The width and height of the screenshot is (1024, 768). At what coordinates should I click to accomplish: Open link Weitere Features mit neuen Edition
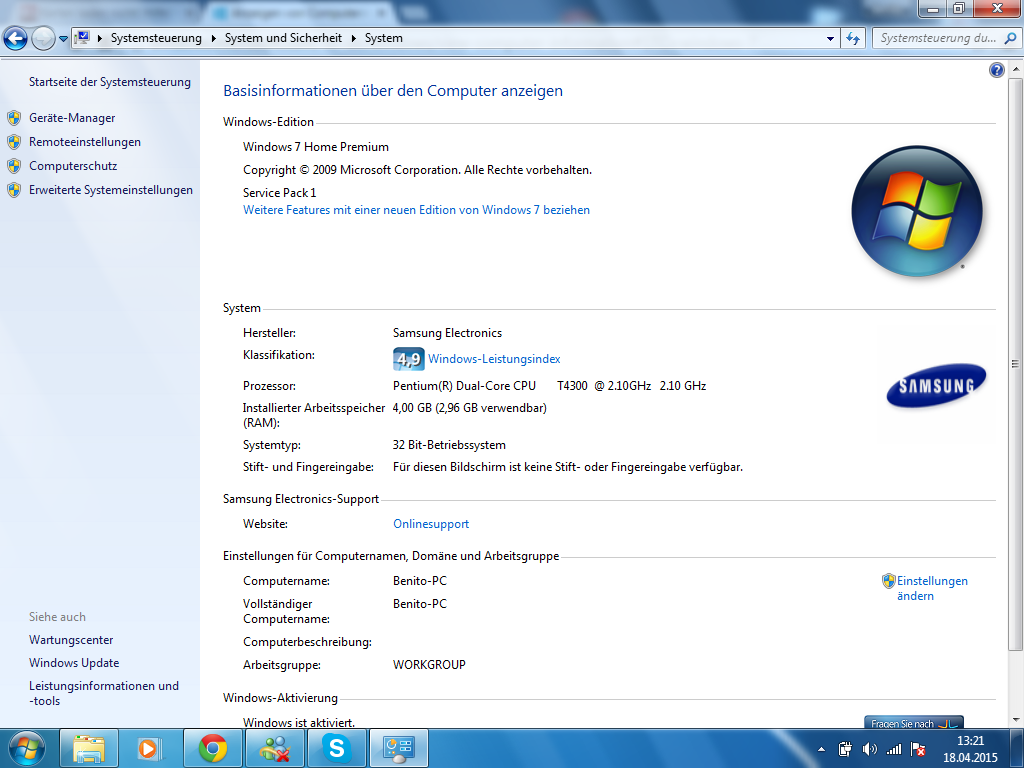point(417,210)
